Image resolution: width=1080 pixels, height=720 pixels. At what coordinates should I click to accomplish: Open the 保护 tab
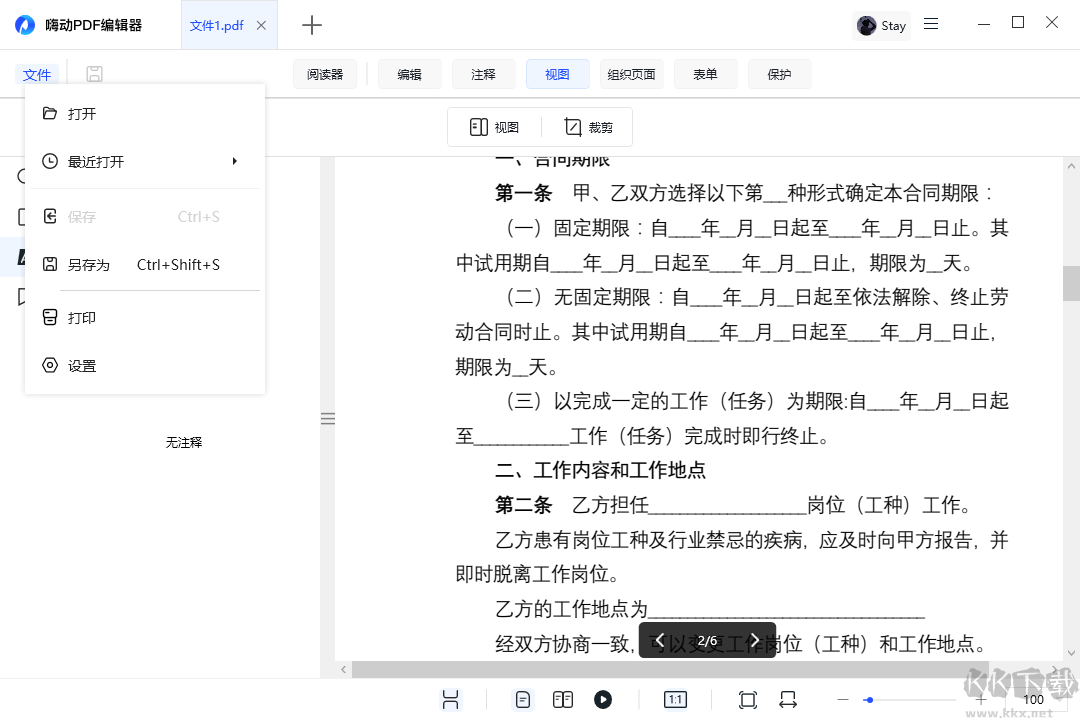780,74
